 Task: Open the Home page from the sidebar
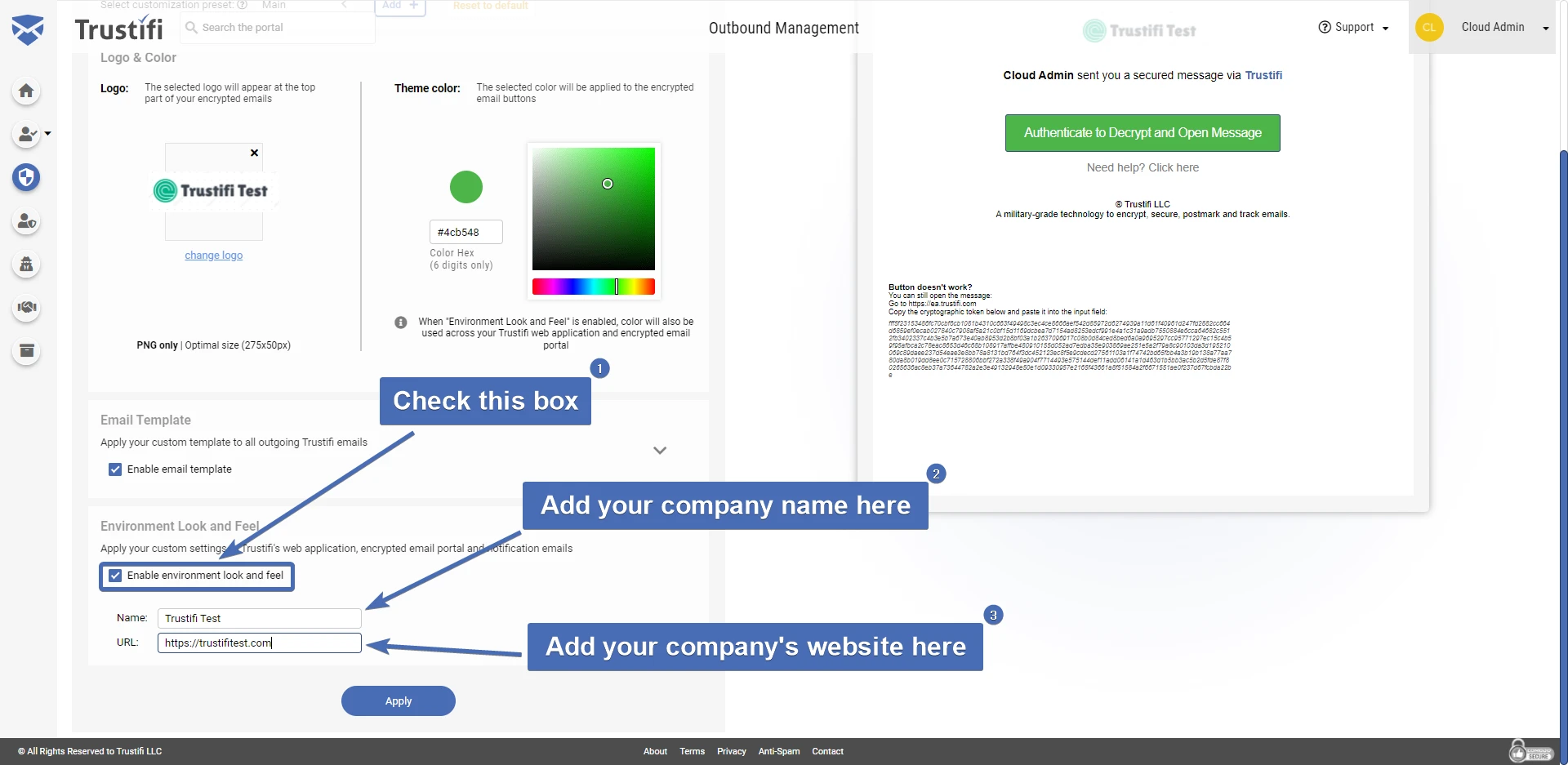26,91
